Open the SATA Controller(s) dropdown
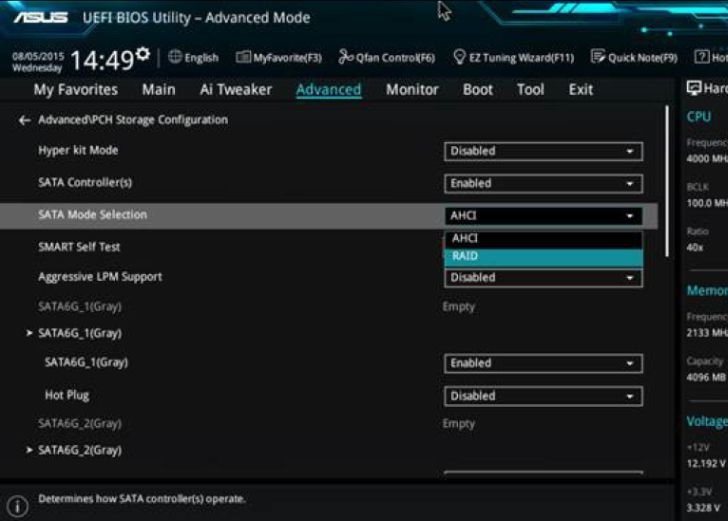728x521 pixels. click(x=543, y=183)
